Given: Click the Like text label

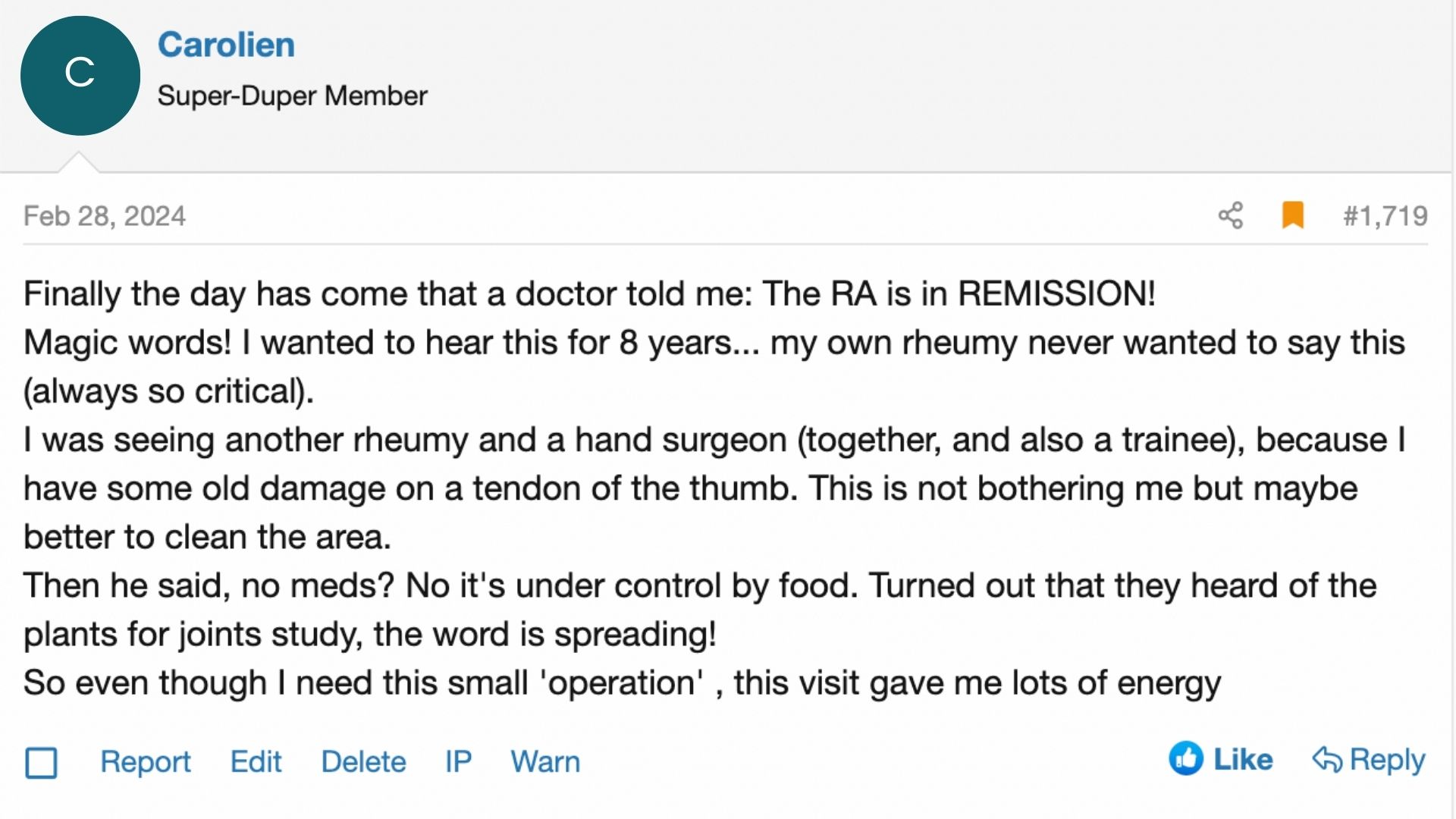Looking at the screenshot, I should [x=1243, y=759].
